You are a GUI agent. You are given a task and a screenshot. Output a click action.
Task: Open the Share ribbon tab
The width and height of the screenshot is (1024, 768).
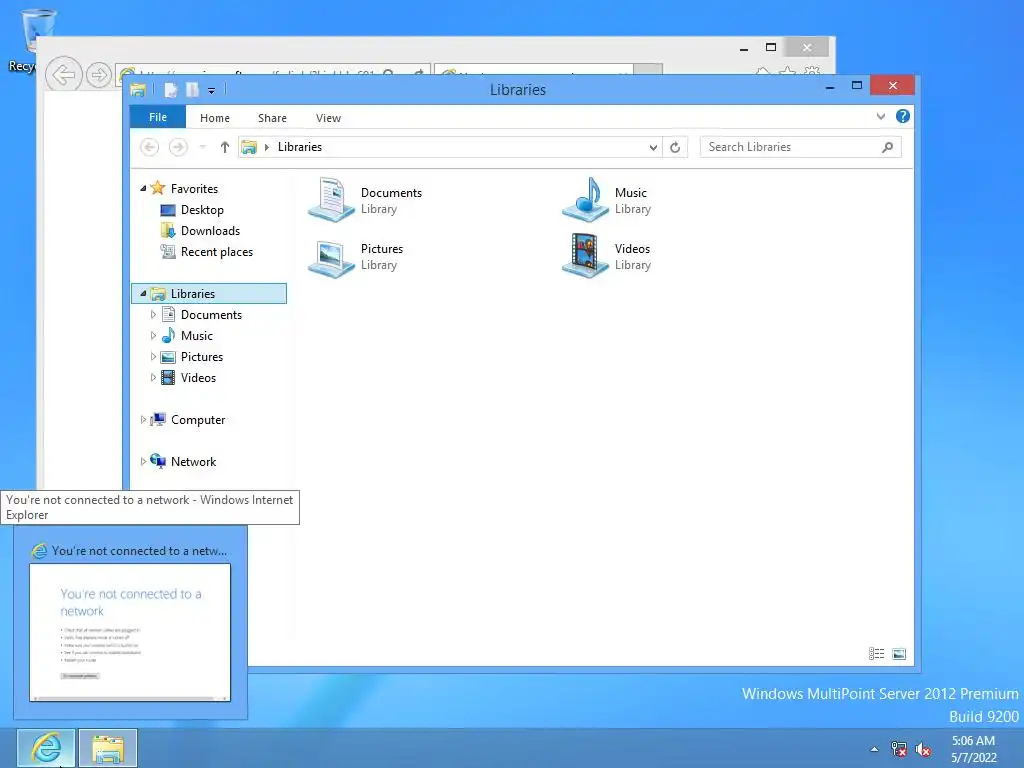(272, 118)
